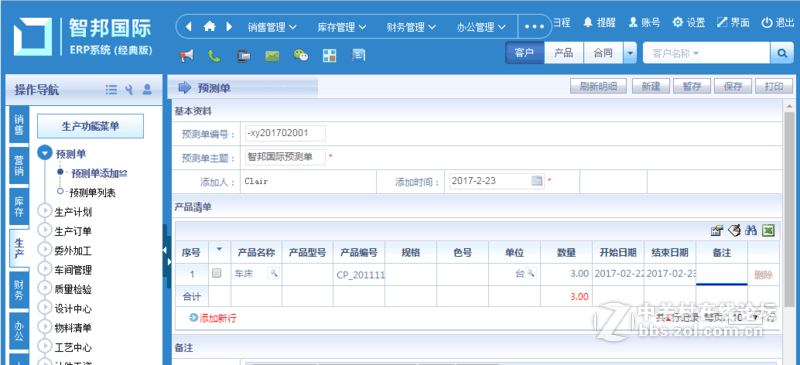Click the 新建 button
800x365 pixels.
coord(651,86)
